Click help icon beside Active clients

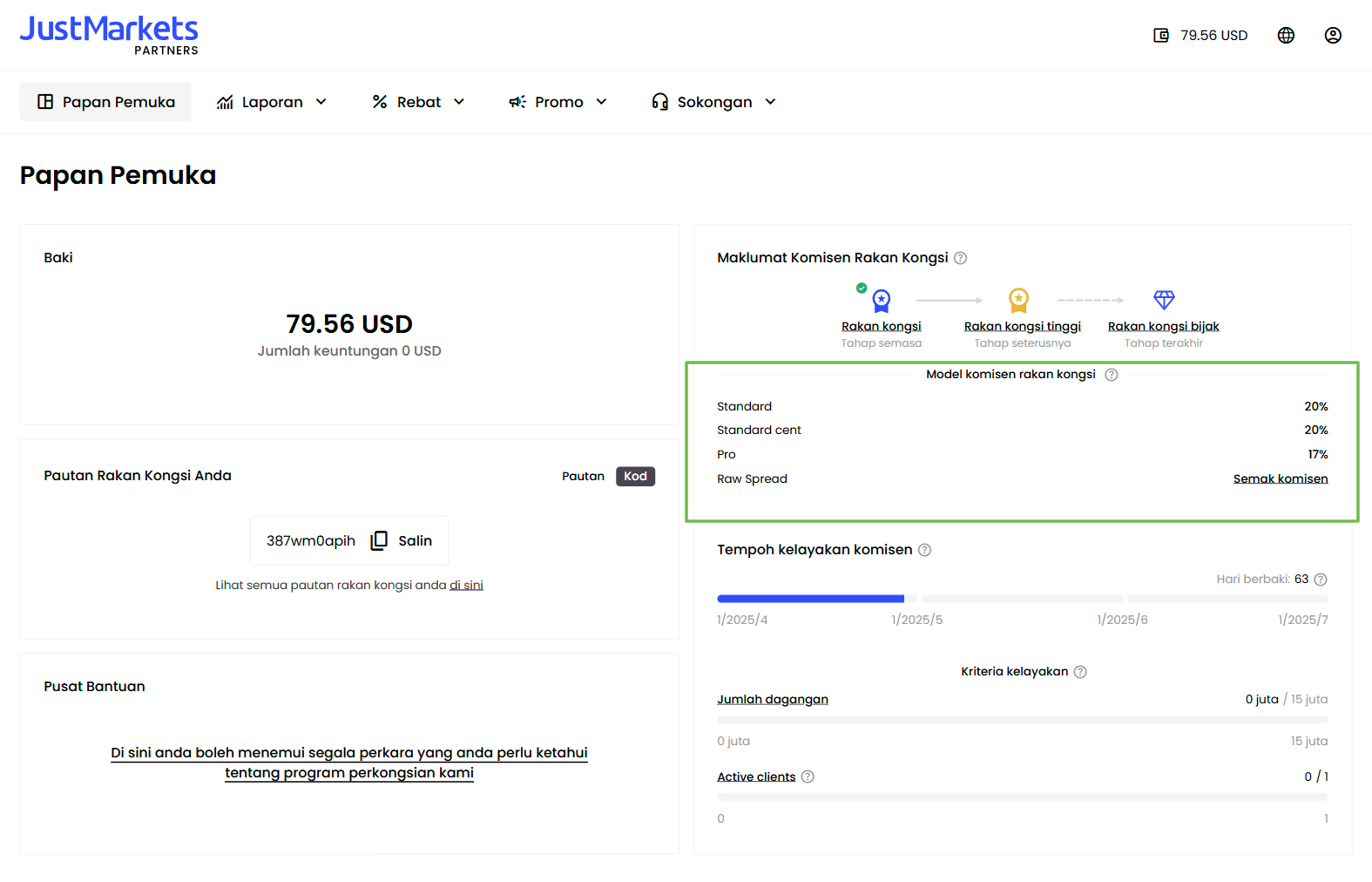[x=808, y=777]
